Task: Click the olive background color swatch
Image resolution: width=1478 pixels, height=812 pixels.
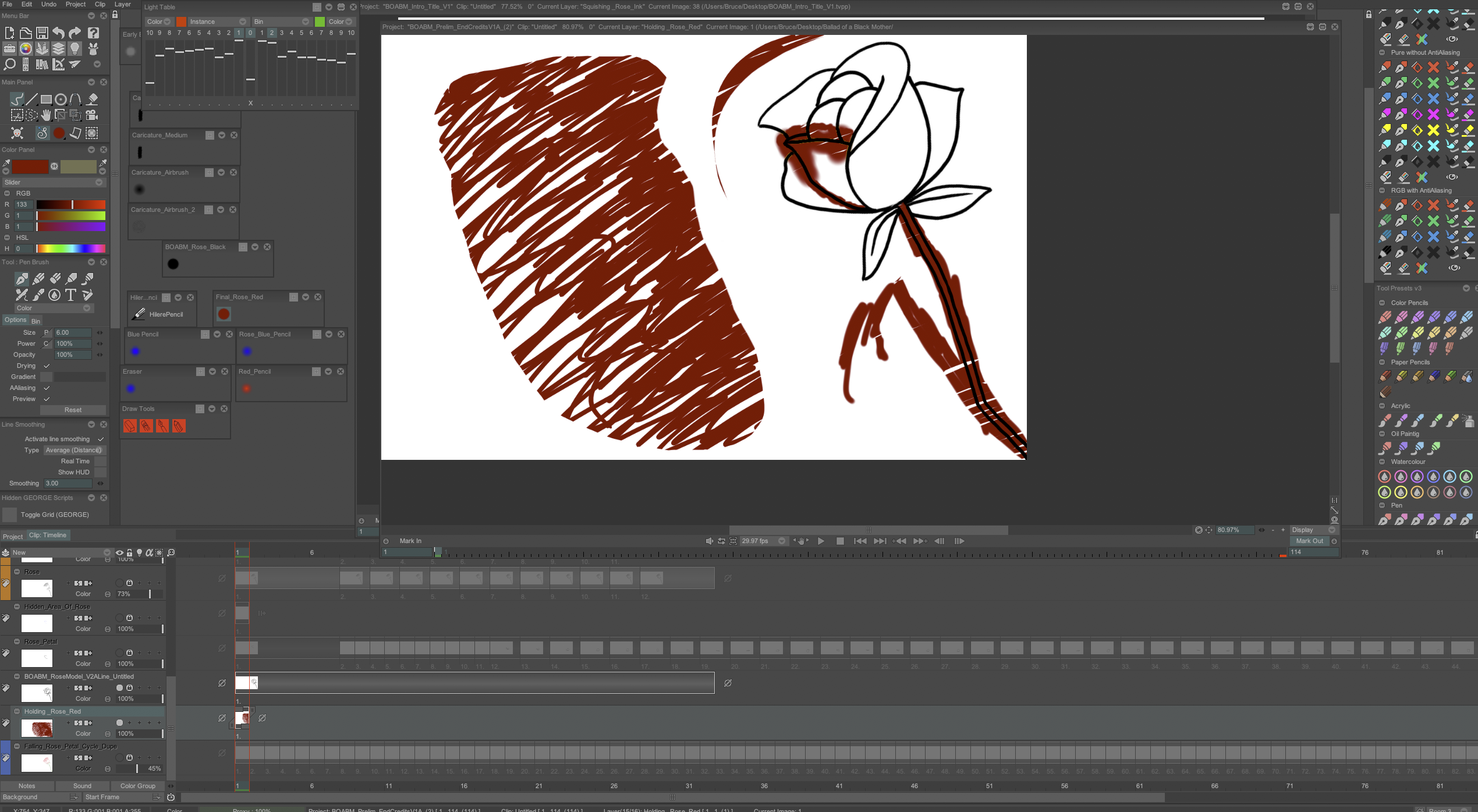Action: click(x=78, y=166)
